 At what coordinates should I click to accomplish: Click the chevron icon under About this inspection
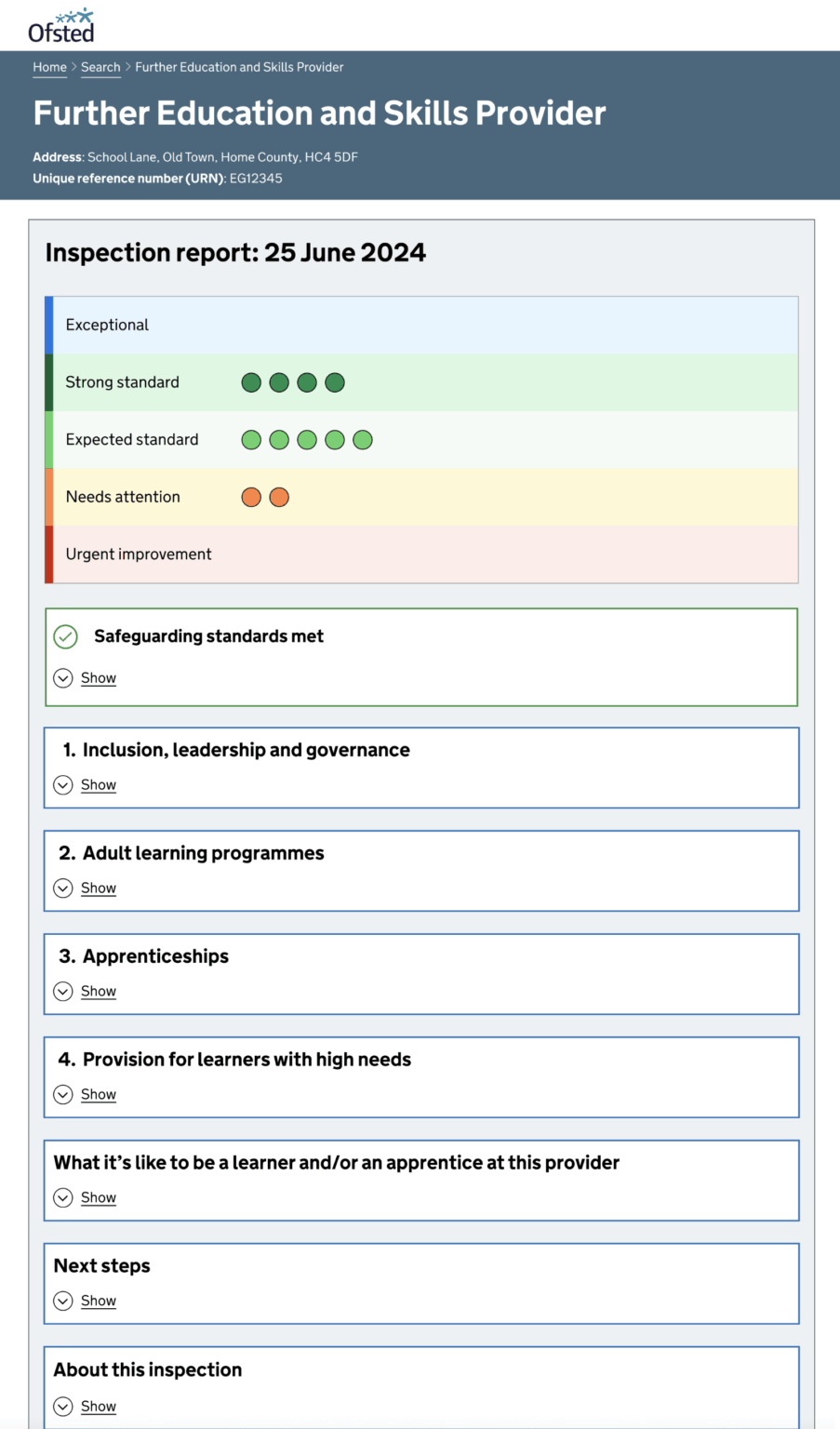pos(63,1407)
